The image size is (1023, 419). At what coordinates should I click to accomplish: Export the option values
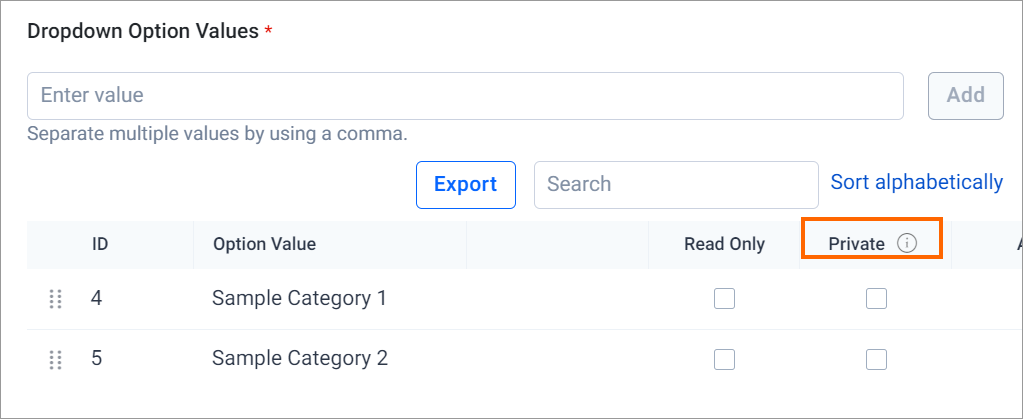click(466, 185)
